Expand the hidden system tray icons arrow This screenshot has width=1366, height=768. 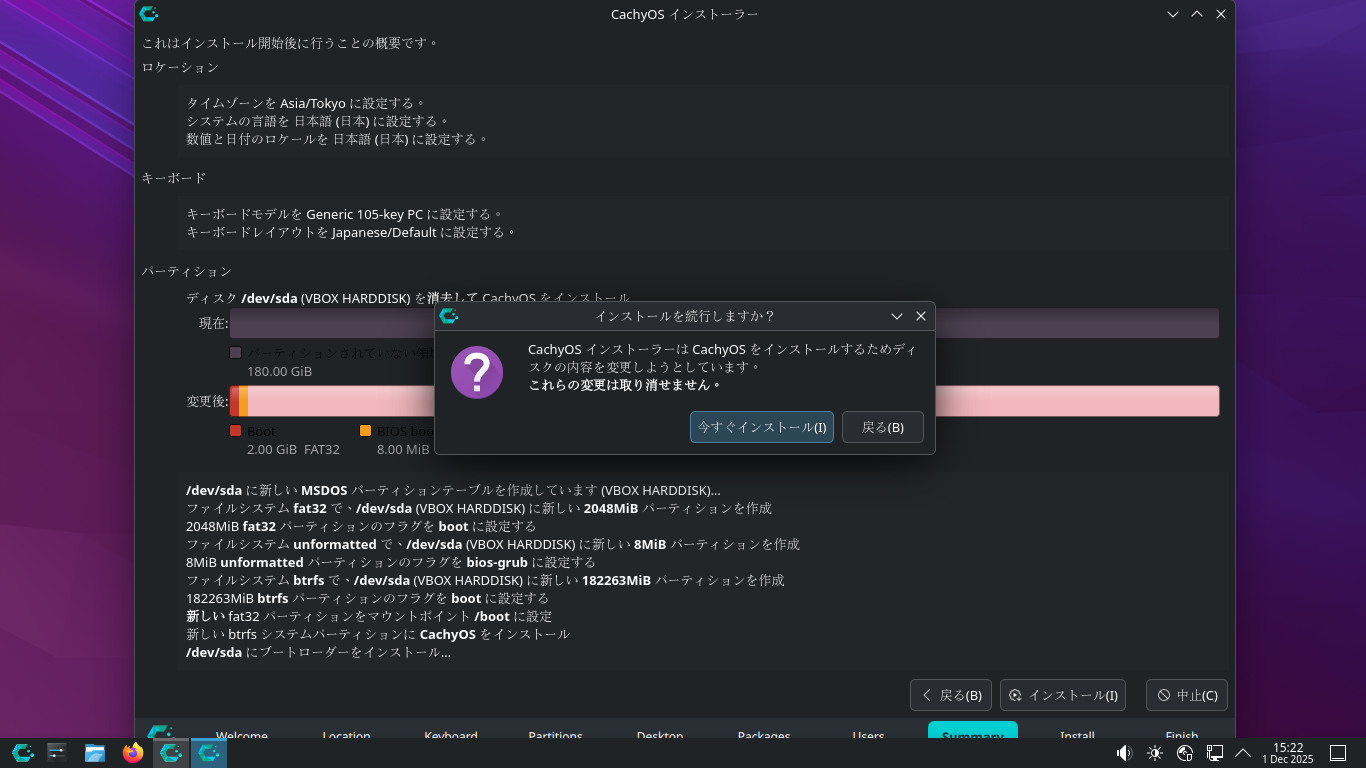pos(1243,753)
